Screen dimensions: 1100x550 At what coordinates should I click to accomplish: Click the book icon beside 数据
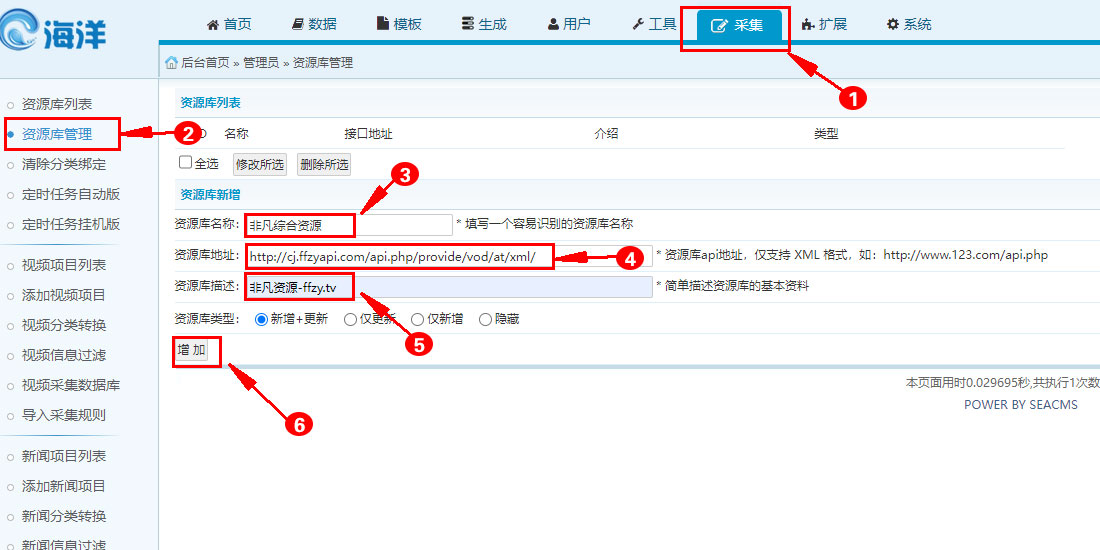298,25
